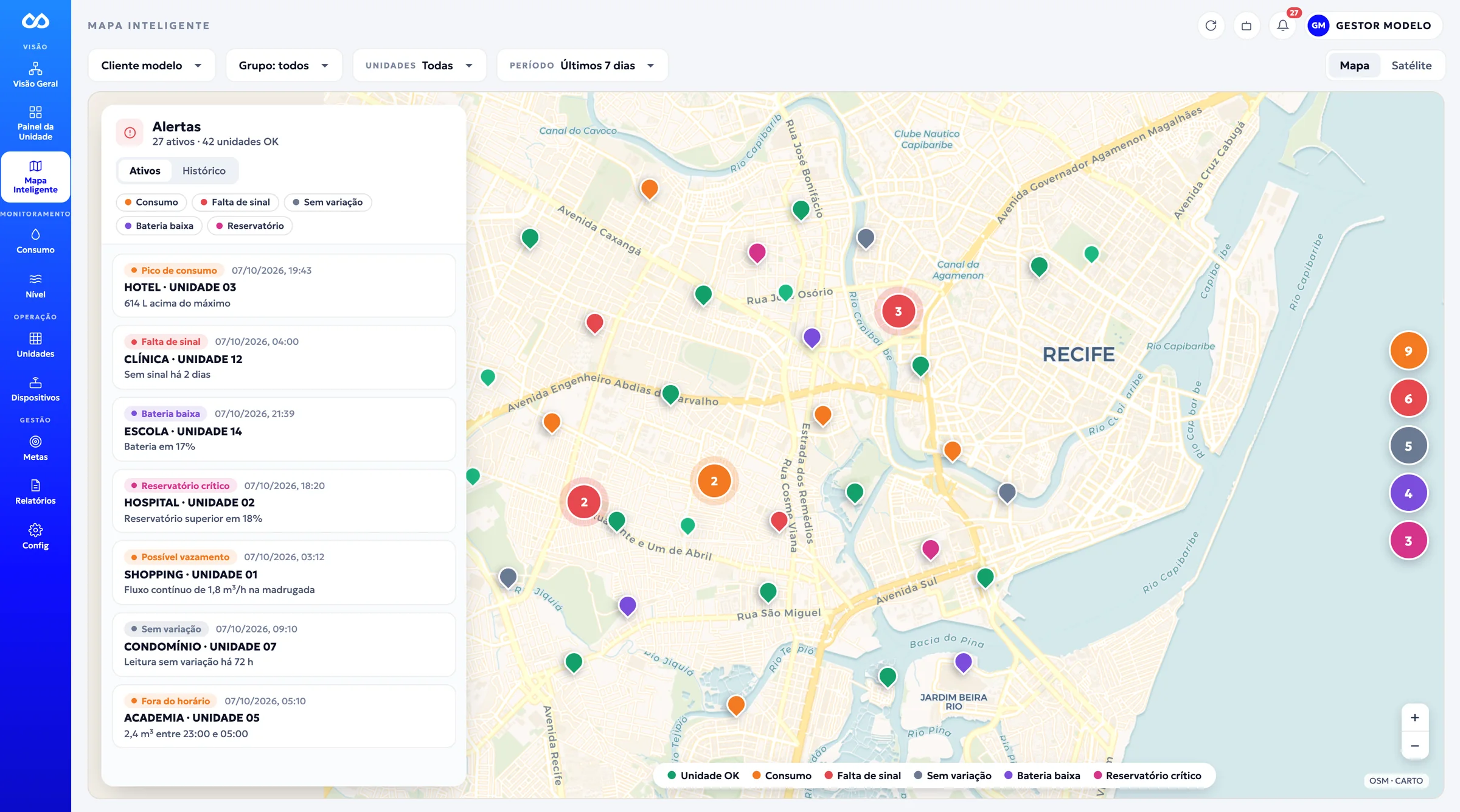This screenshot has height=812, width=1460.
Task: Click the refresh icon in the header
Action: coord(1211,26)
